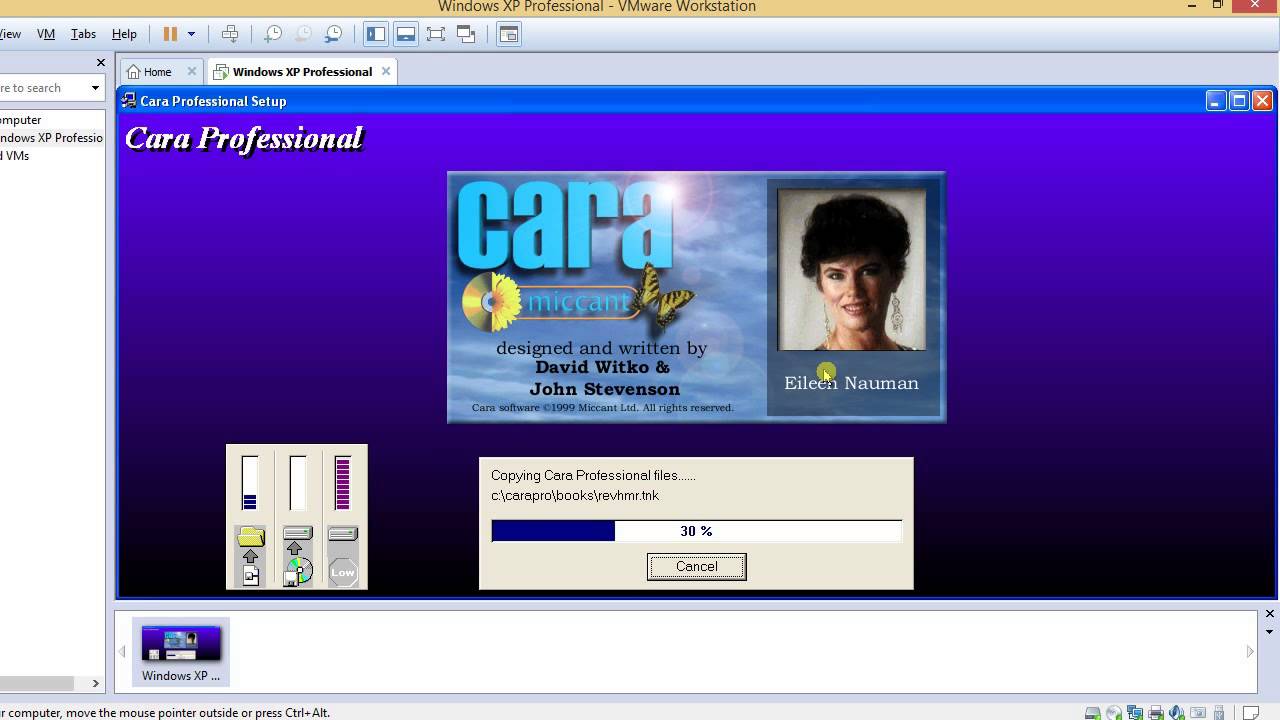1280x720 pixels.
Task: Click the purple disk space gauge
Action: pos(343,483)
